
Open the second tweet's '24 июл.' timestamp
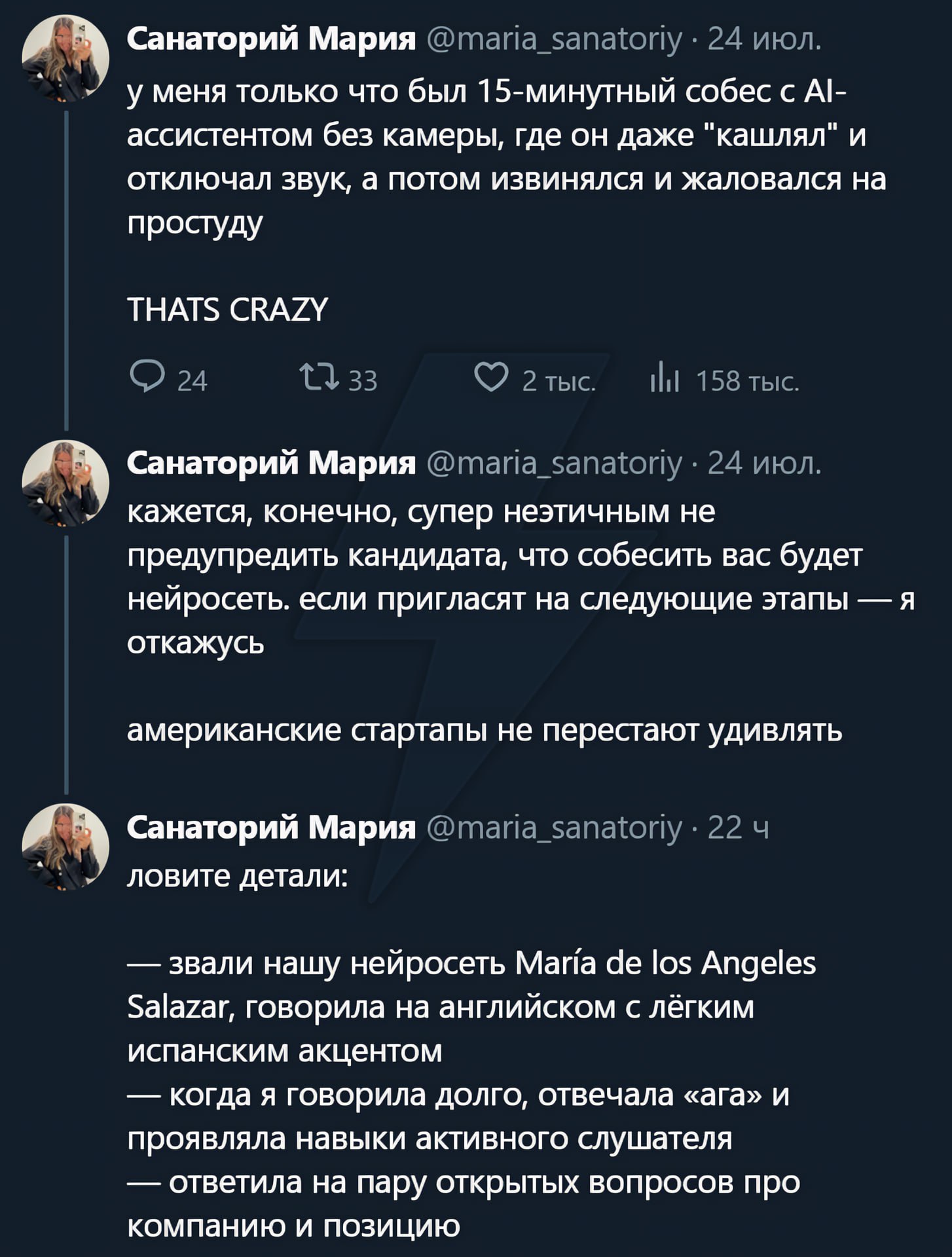click(x=763, y=464)
